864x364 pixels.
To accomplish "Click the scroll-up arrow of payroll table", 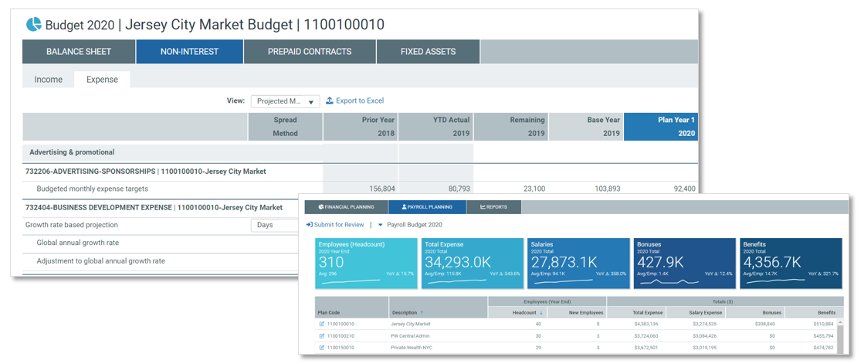I will click(x=840, y=321).
